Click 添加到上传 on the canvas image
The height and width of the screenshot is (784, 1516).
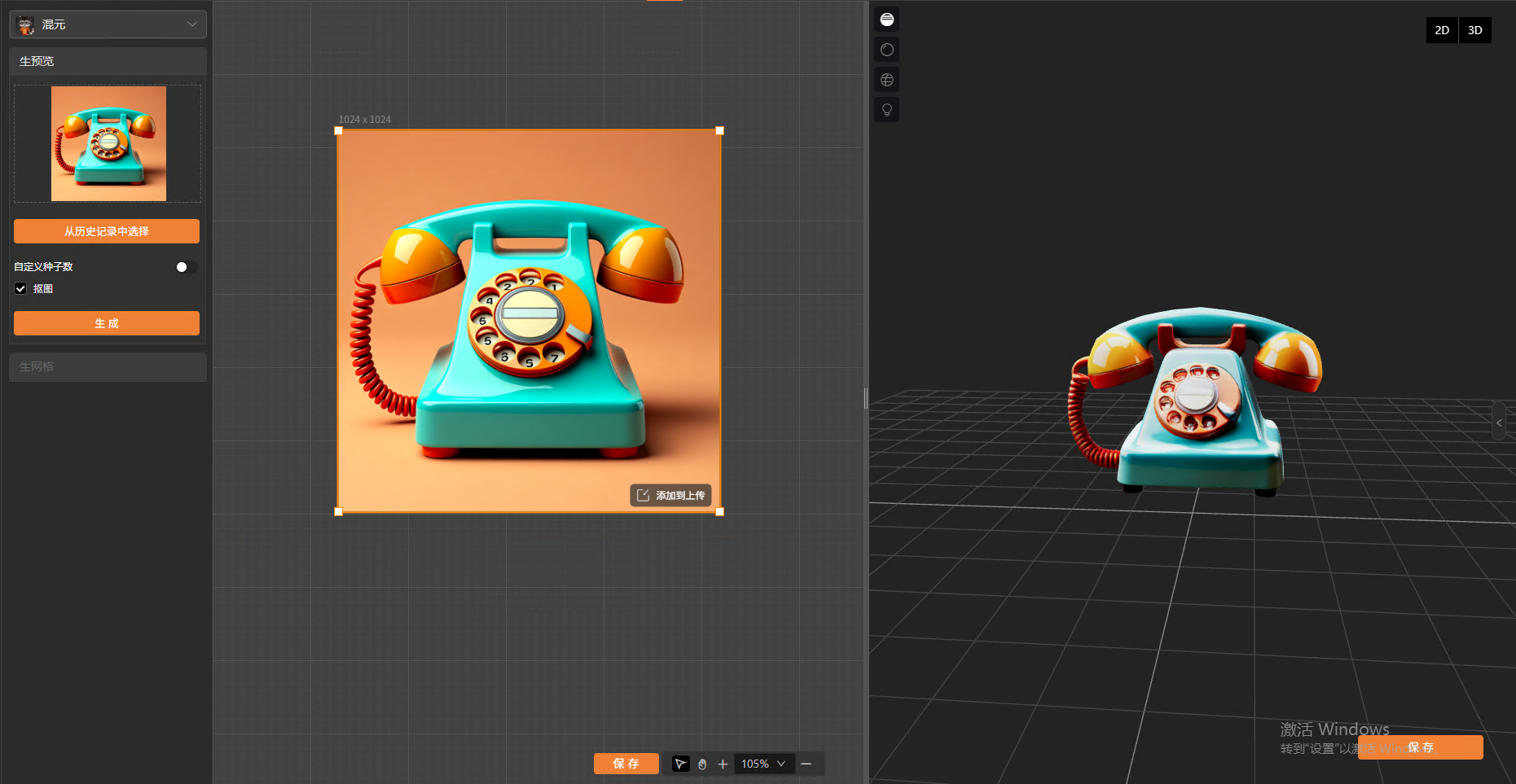(x=671, y=495)
